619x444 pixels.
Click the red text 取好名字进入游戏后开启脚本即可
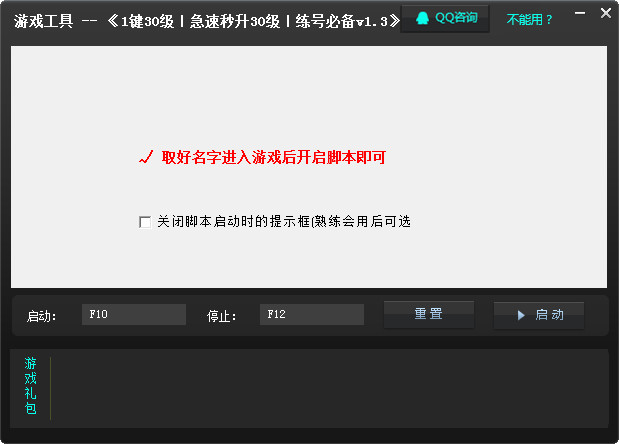273,157
